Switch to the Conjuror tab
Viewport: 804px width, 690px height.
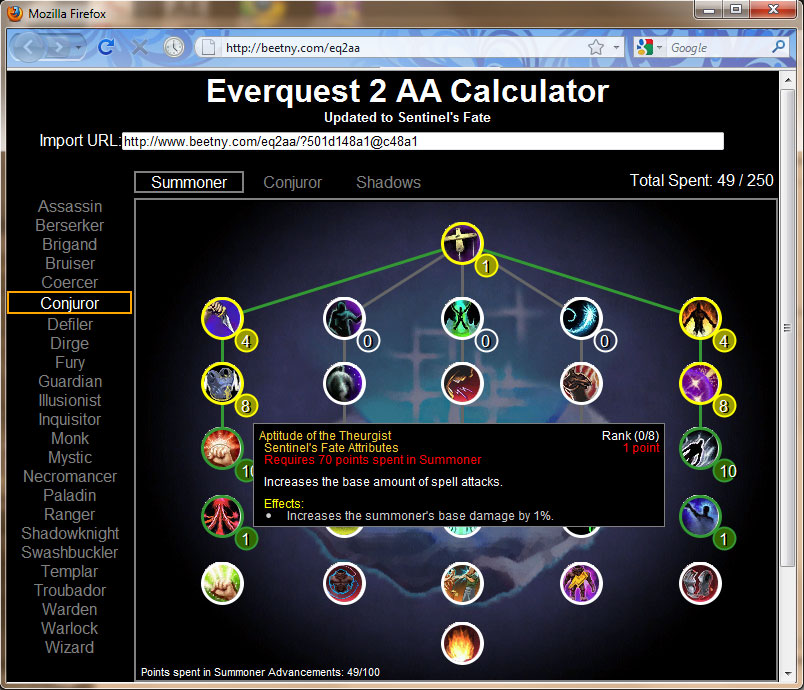[292, 182]
